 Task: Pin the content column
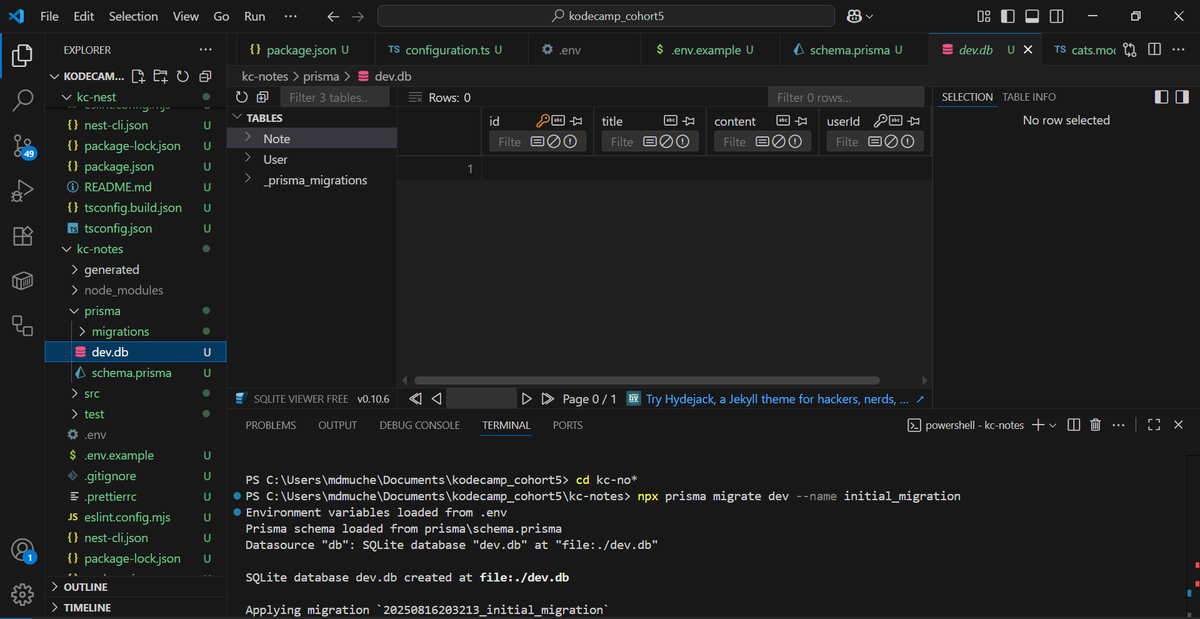(801, 121)
